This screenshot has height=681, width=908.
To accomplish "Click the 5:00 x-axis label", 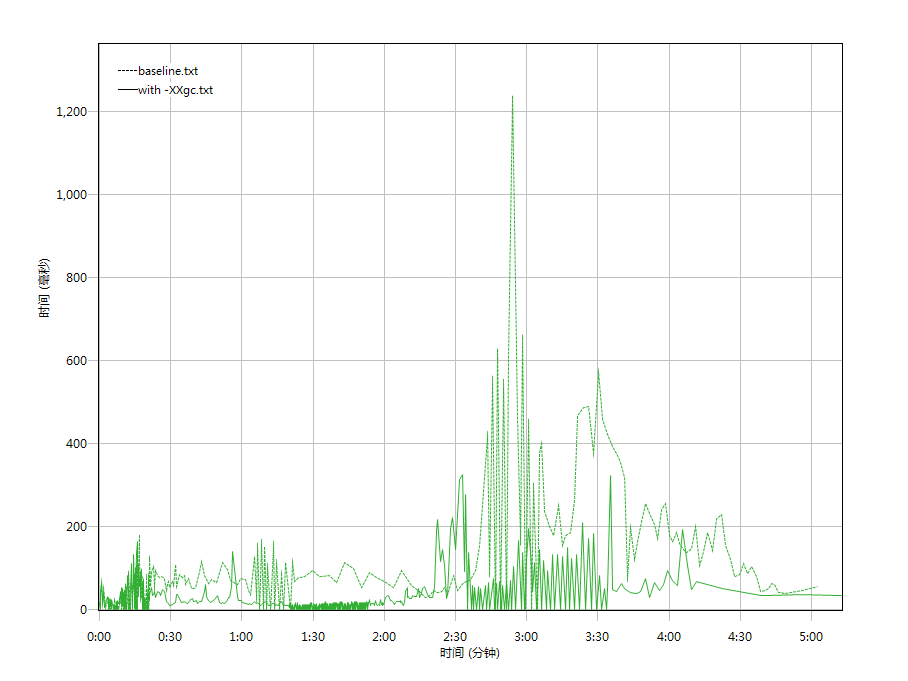I will [811, 637].
